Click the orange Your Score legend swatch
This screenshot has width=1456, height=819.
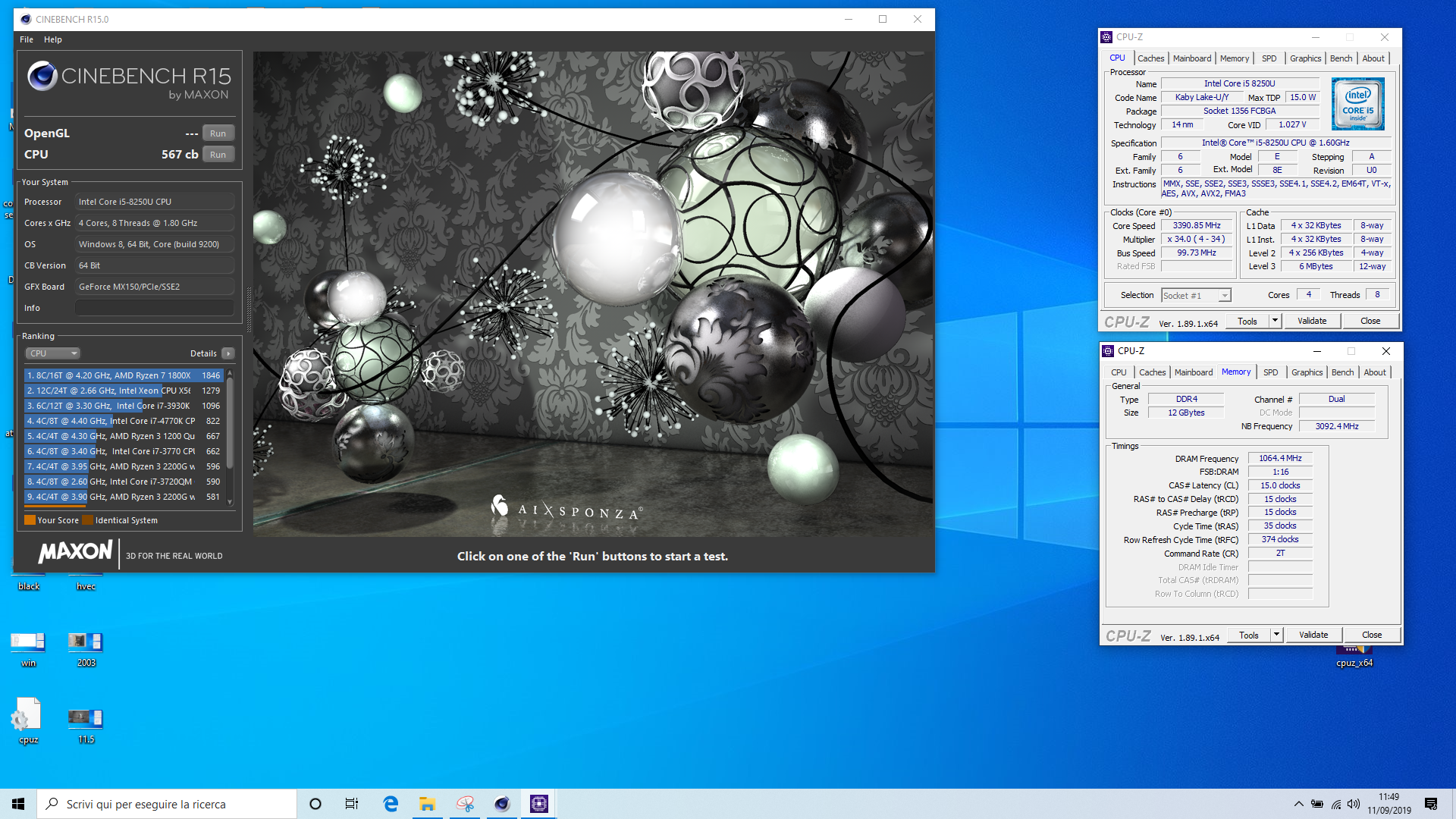pyautogui.click(x=30, y=520)
